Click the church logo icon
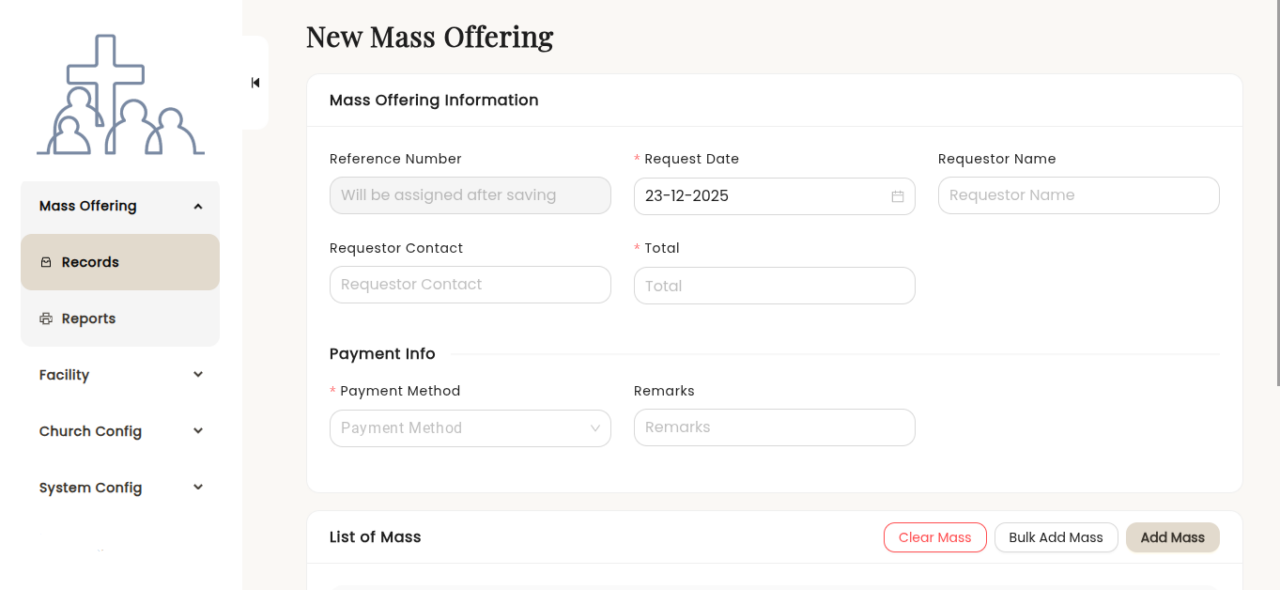The image size is (1280, 590). tap(120, 95)
